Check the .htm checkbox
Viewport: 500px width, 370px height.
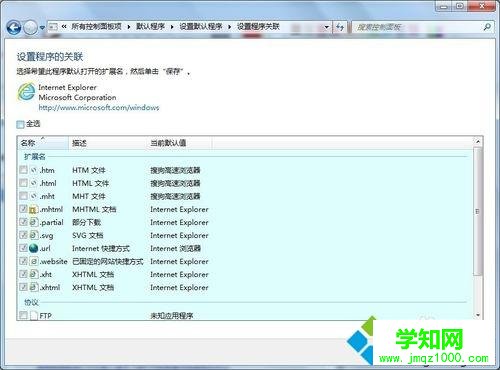(x=23, y=170)
